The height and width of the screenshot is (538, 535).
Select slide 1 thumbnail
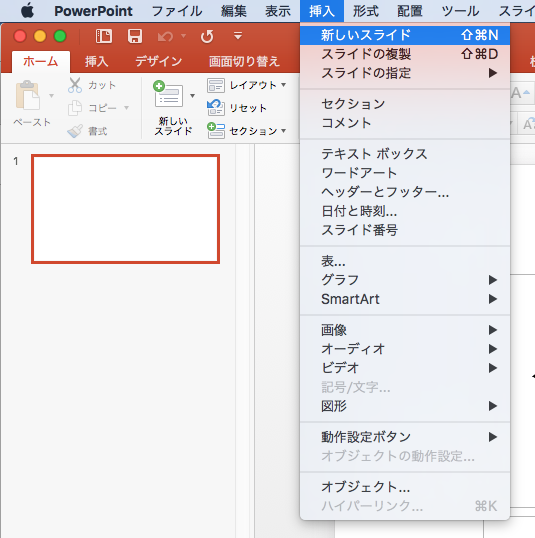pos(125,209)
